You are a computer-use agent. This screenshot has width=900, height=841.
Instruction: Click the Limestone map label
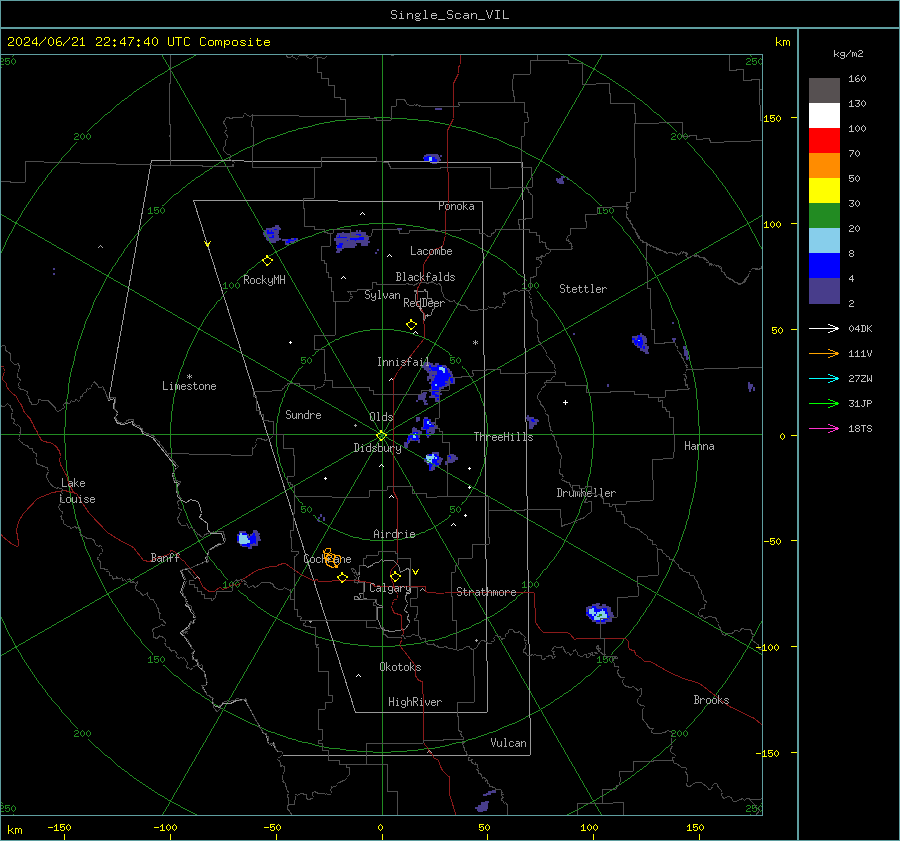coord(189,386)
